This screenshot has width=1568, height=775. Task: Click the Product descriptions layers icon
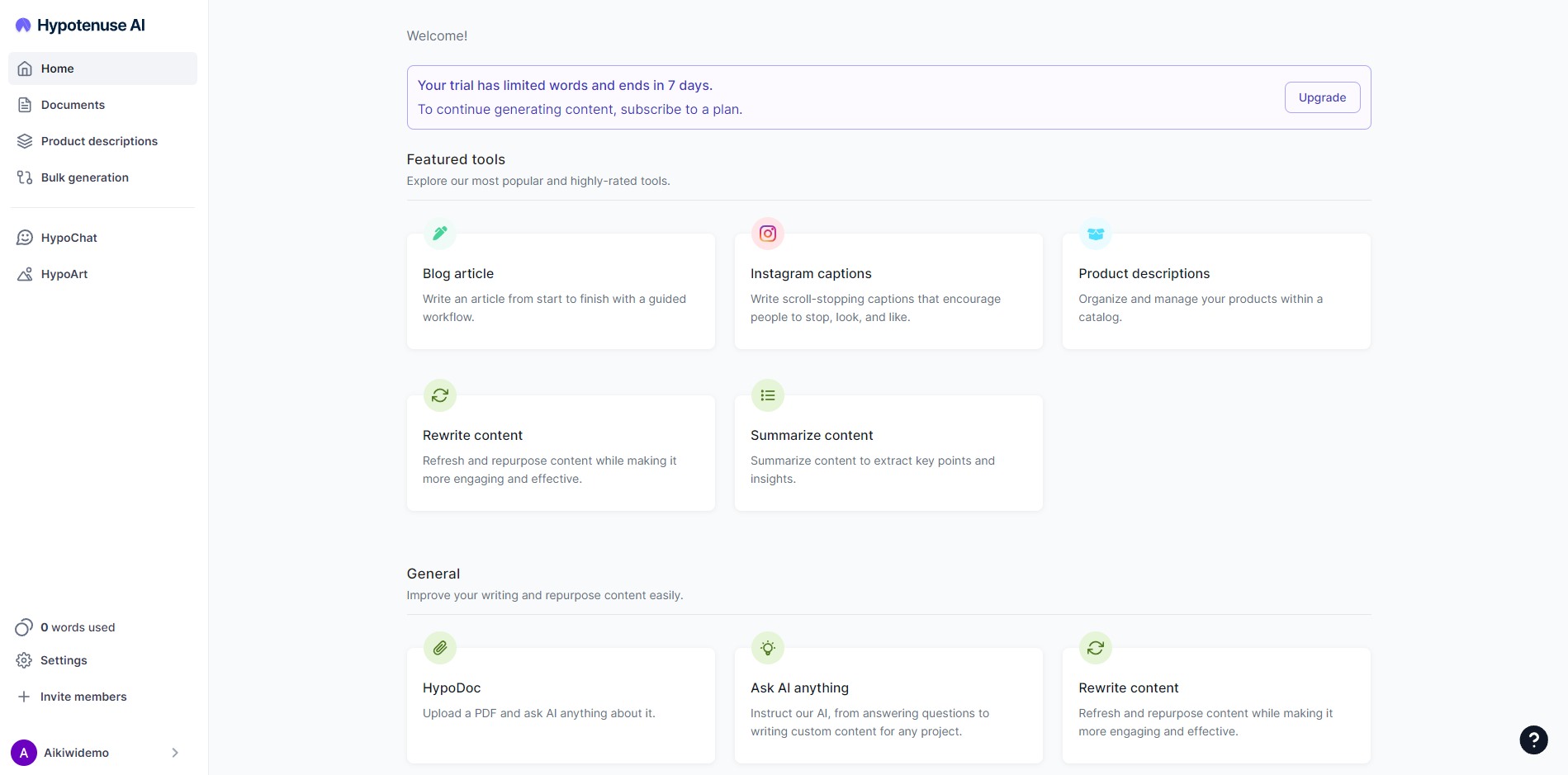pos(25,141)
